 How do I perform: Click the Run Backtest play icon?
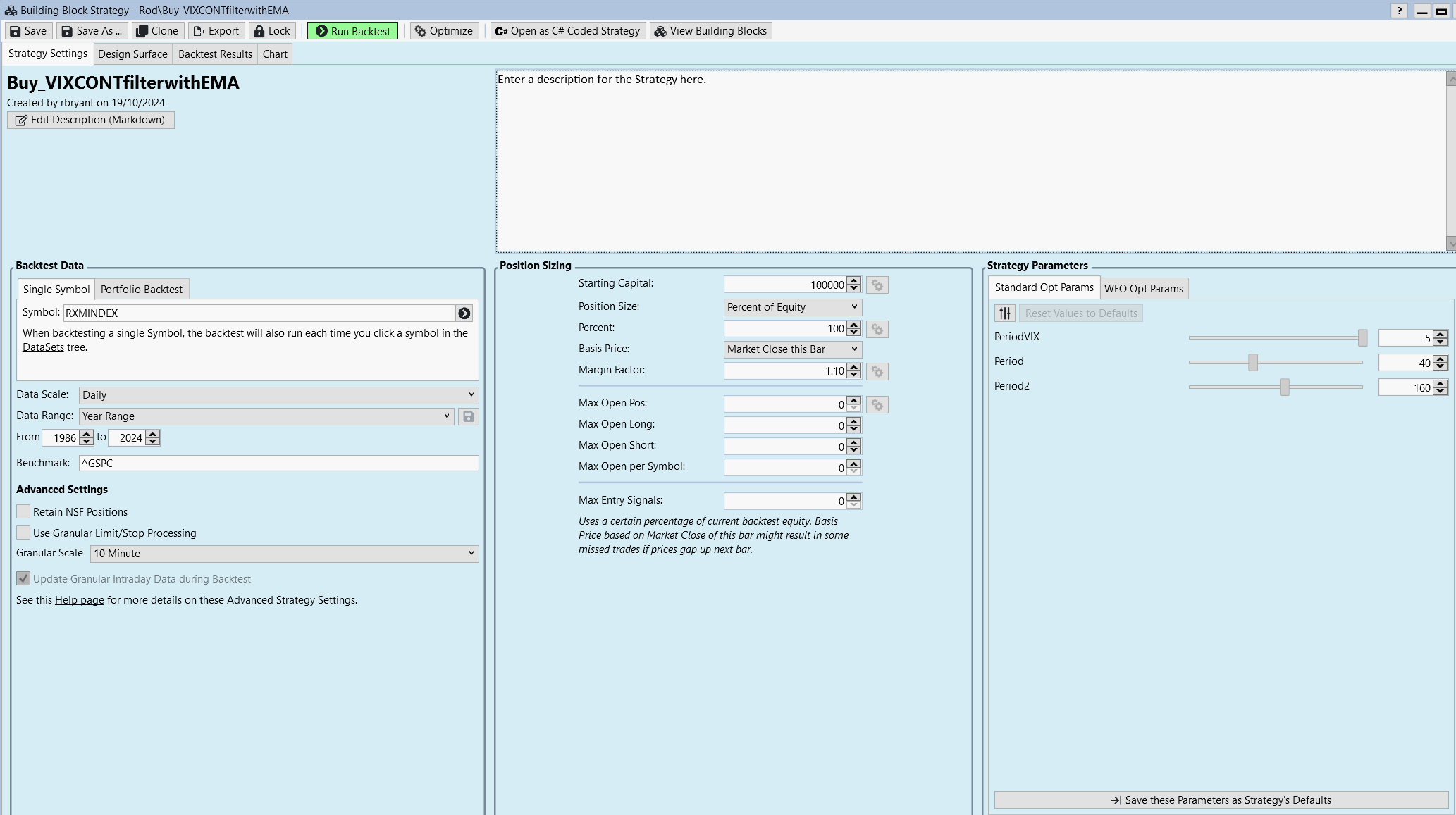321,31
